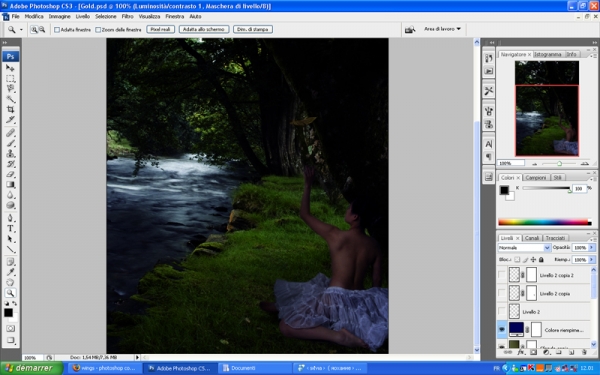The height and width of the screenshot is (375, 600).
Task: Toggle lock position
Action: coord(533,259)
